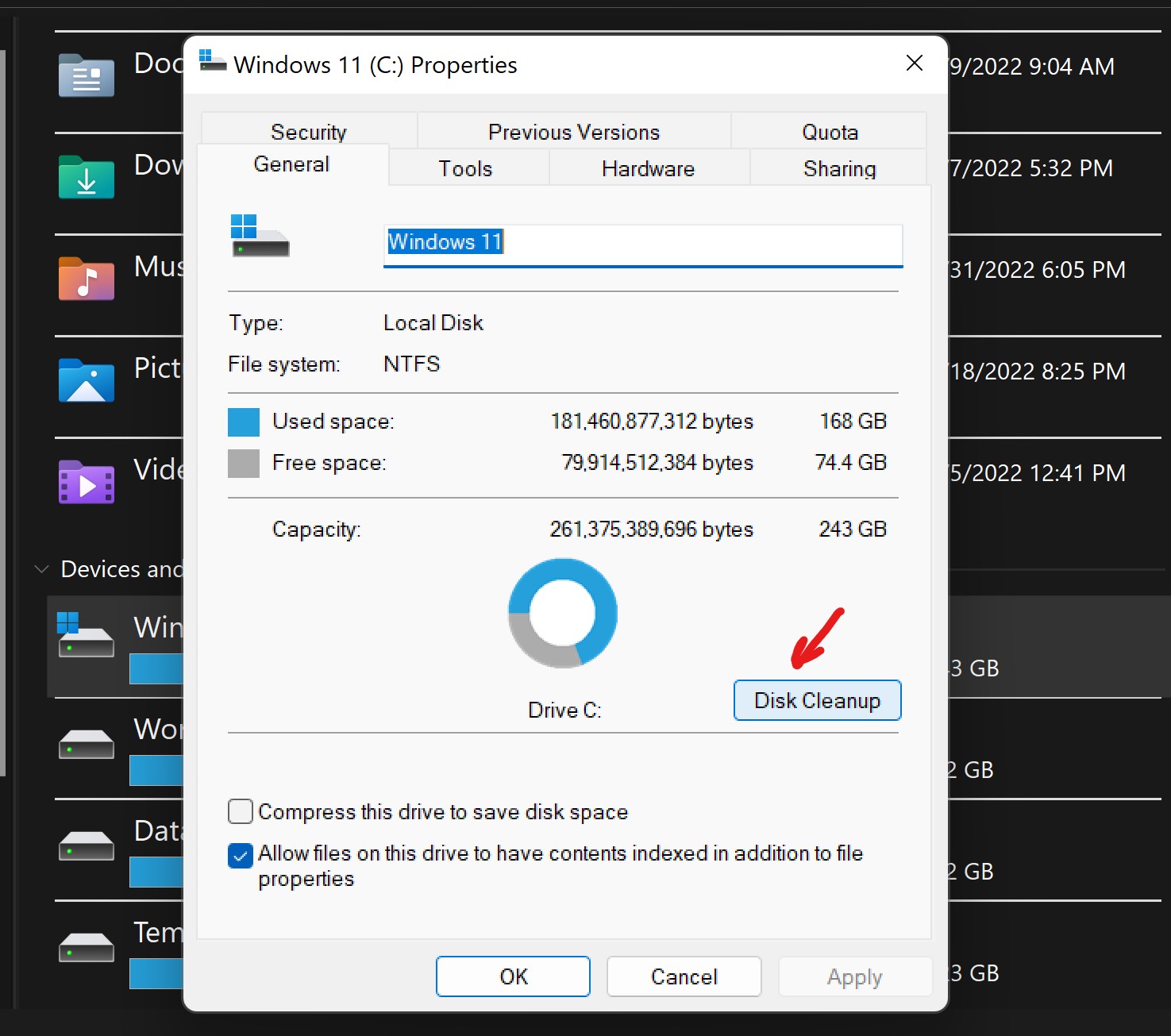Click the 'NTFS' file system value
Viewport: 1171px width, 1036px height.
pyautogui.click(x=411, y=364)
